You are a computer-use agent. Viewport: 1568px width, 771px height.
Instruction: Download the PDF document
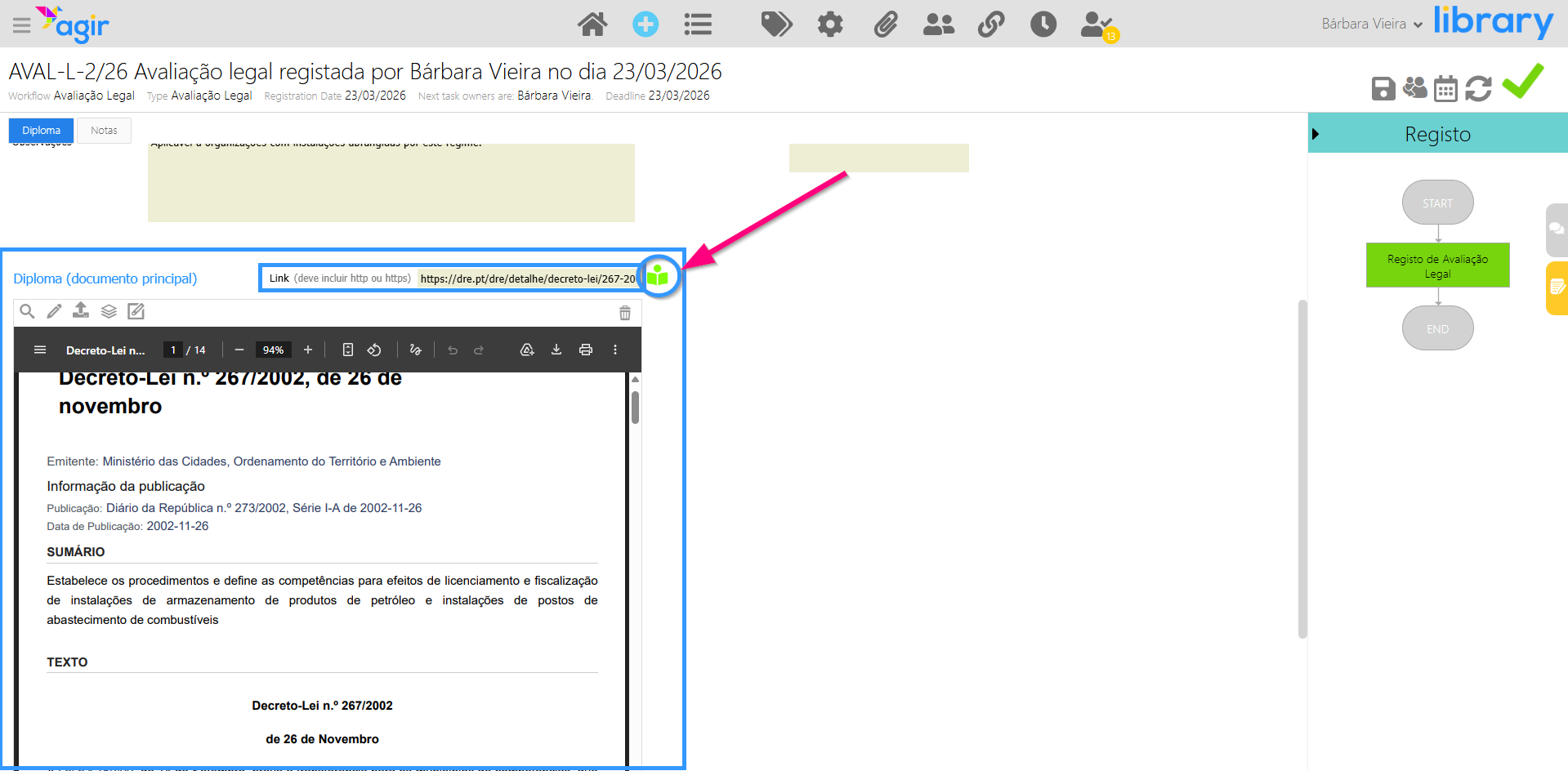556,350
